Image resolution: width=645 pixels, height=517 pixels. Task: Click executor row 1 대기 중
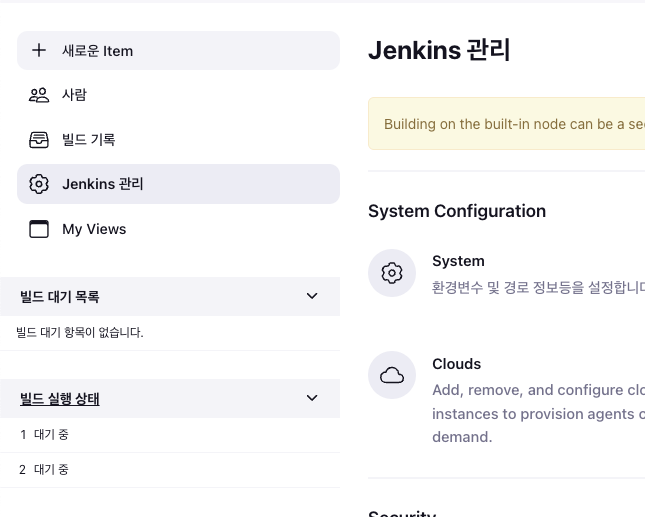point(170,435)
